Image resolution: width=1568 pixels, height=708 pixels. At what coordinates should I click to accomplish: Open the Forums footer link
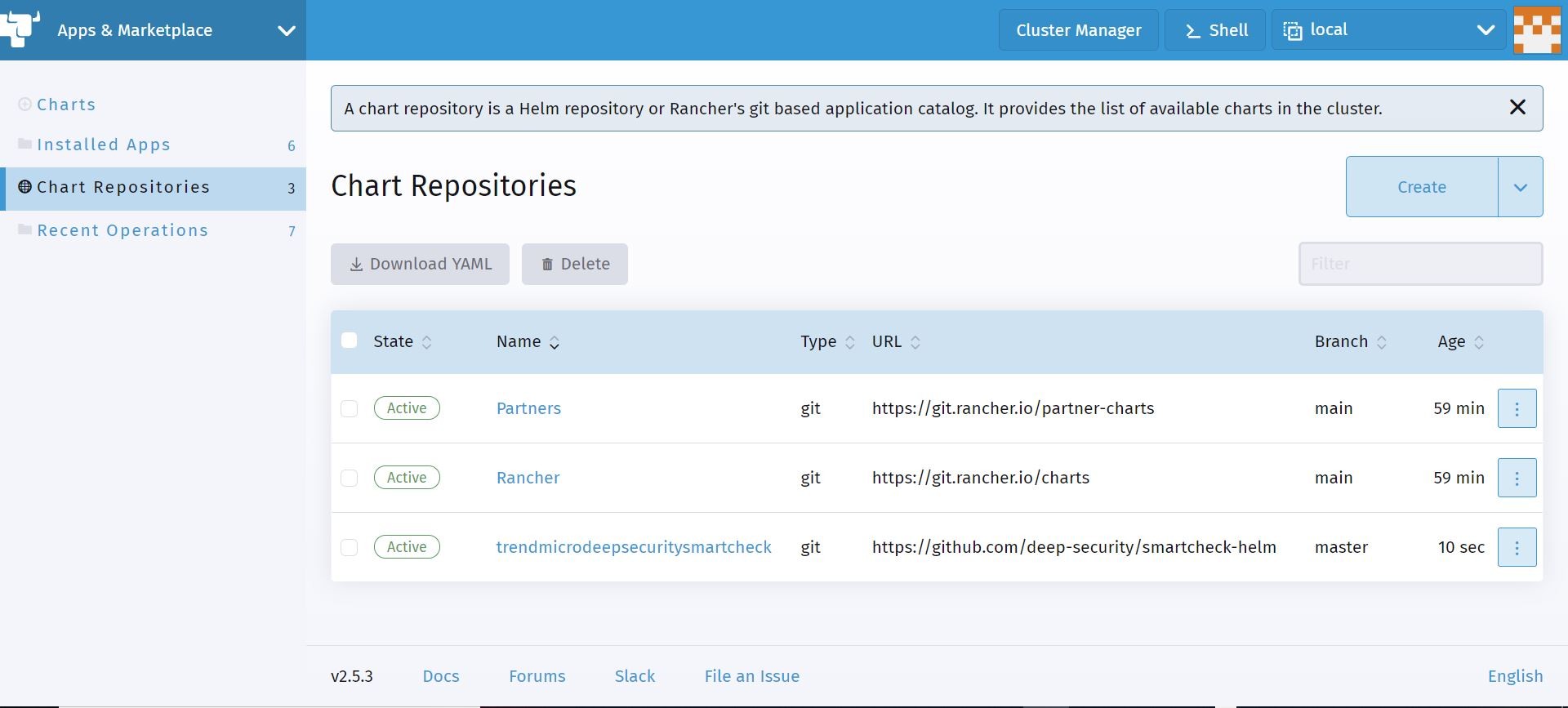tap(537, 676)
